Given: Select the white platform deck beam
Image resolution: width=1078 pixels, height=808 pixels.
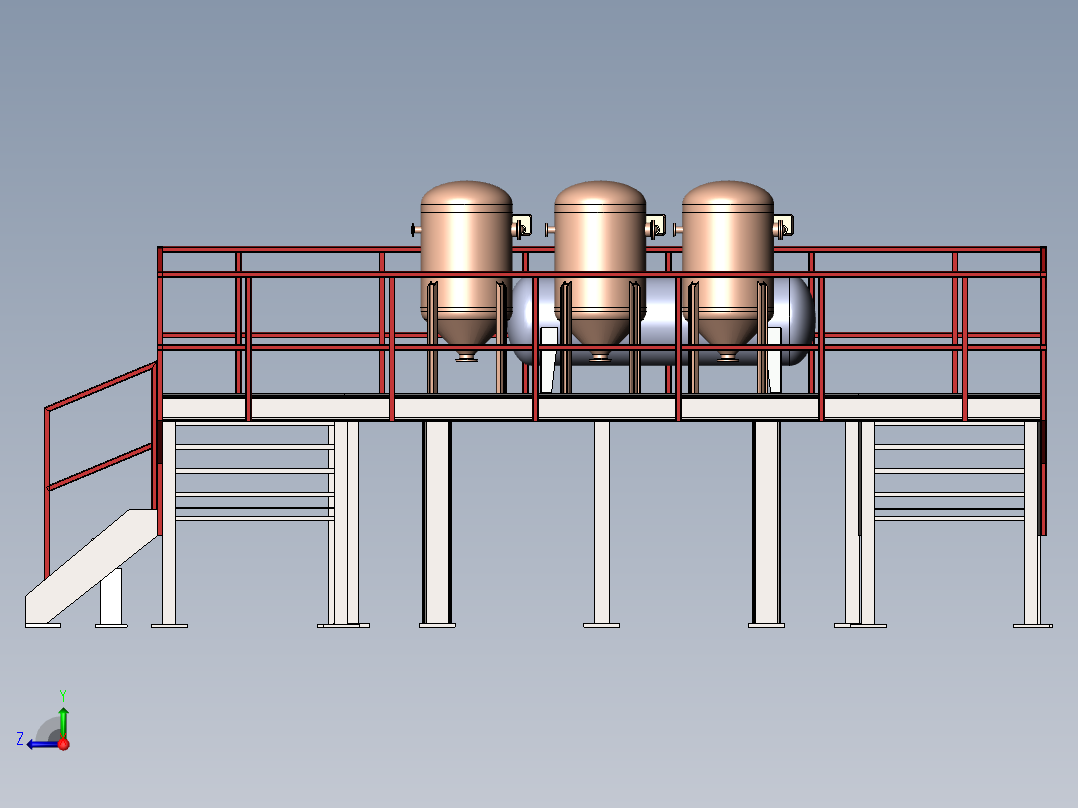Looking at the screenshot, I should tap(601, 408).
